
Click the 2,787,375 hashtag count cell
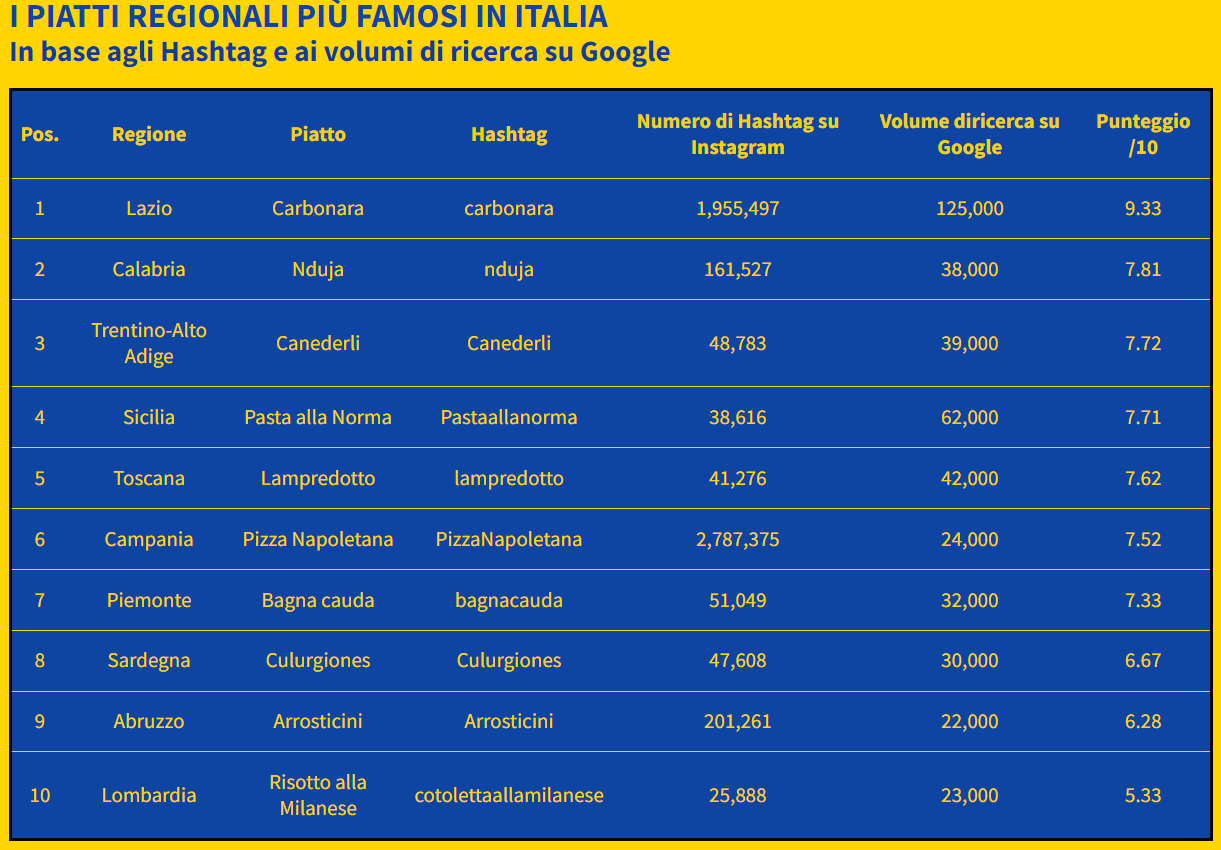click(738, 539)
